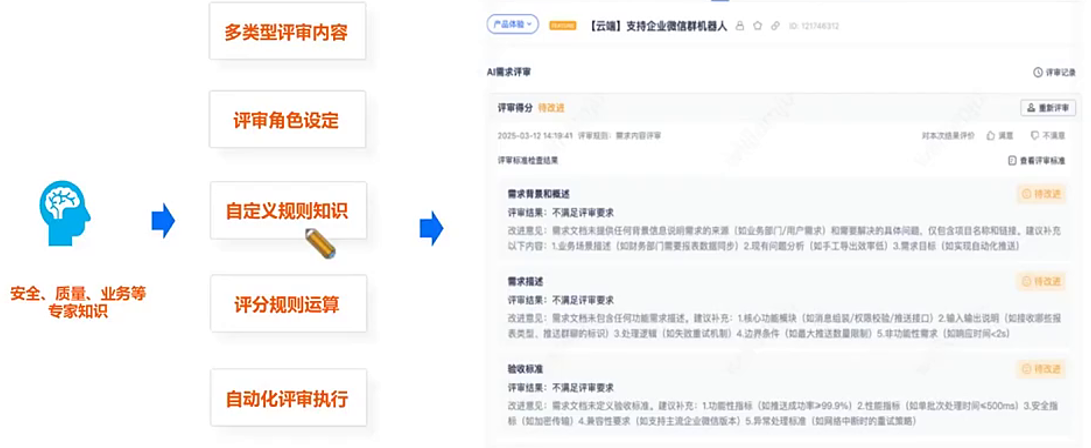The height and width of the screenshot is (448, 1091).
Task: Open the 产品体验 dropdown pill
Action: pyautogui.click(x=512, y=24)
